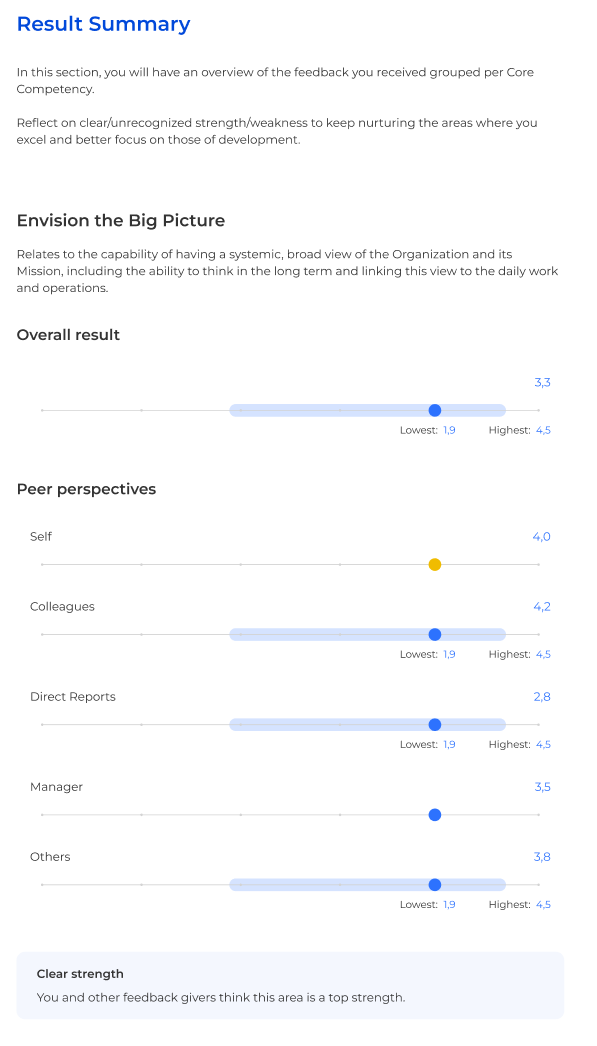The width and height of the screenshot is (597, 1046).
Task: Click the Envision the Big Picture heading
Action: (121, 221)
